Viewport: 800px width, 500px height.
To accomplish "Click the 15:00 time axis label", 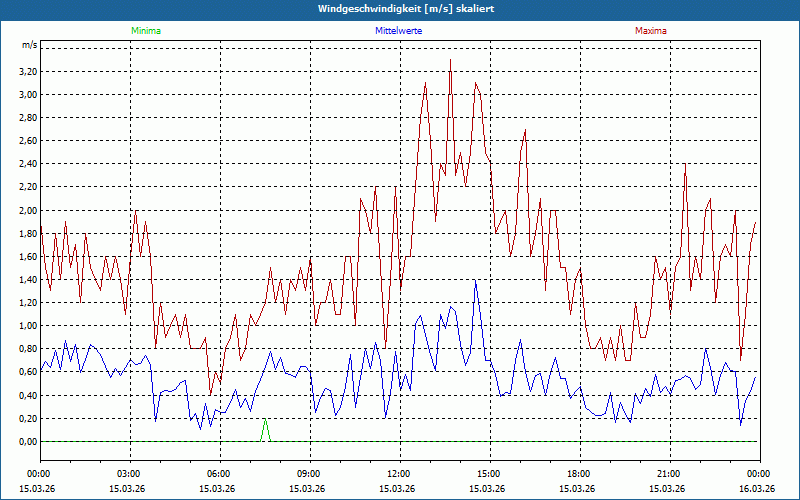I will pyautogui.click(x=490, y=474).
